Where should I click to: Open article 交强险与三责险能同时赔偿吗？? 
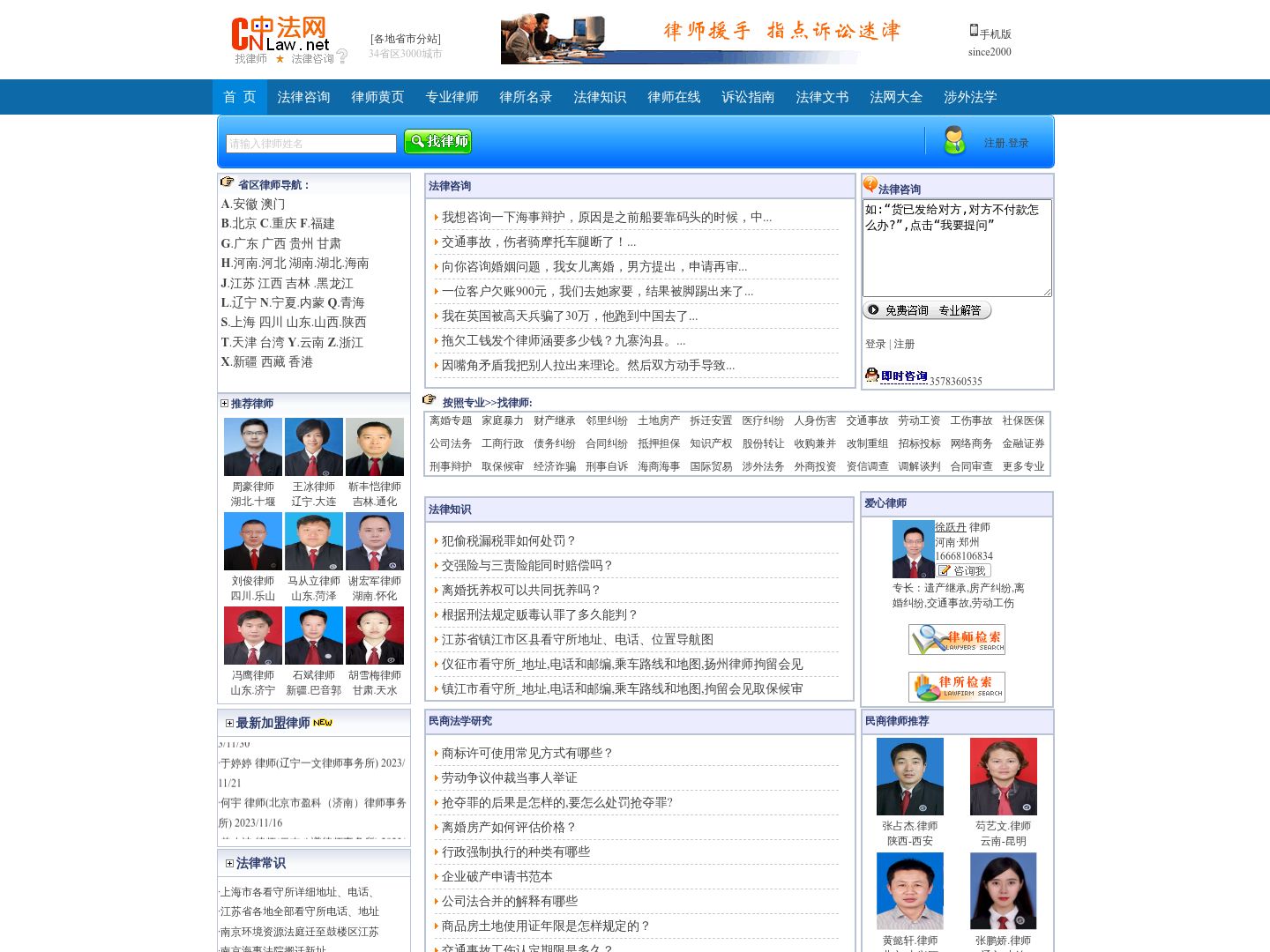tap(527, 566)
